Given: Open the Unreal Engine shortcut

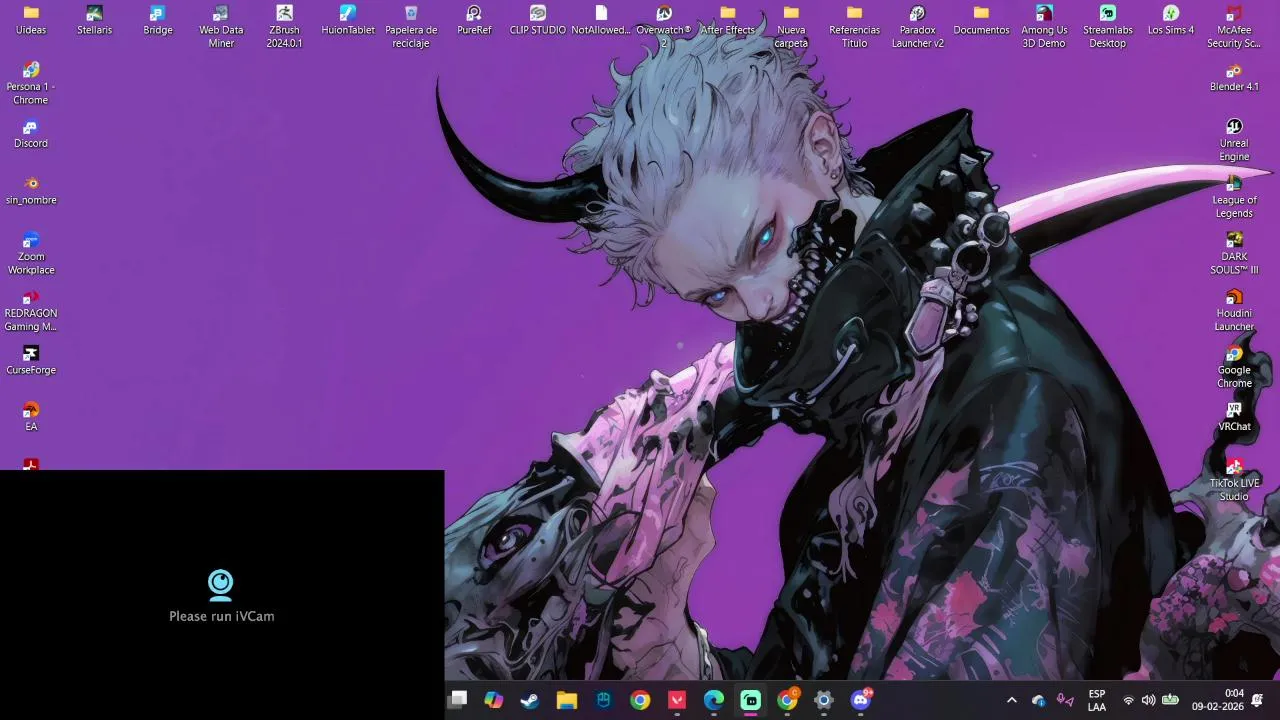Looking at the screenshot, I should click(1234, 140).
